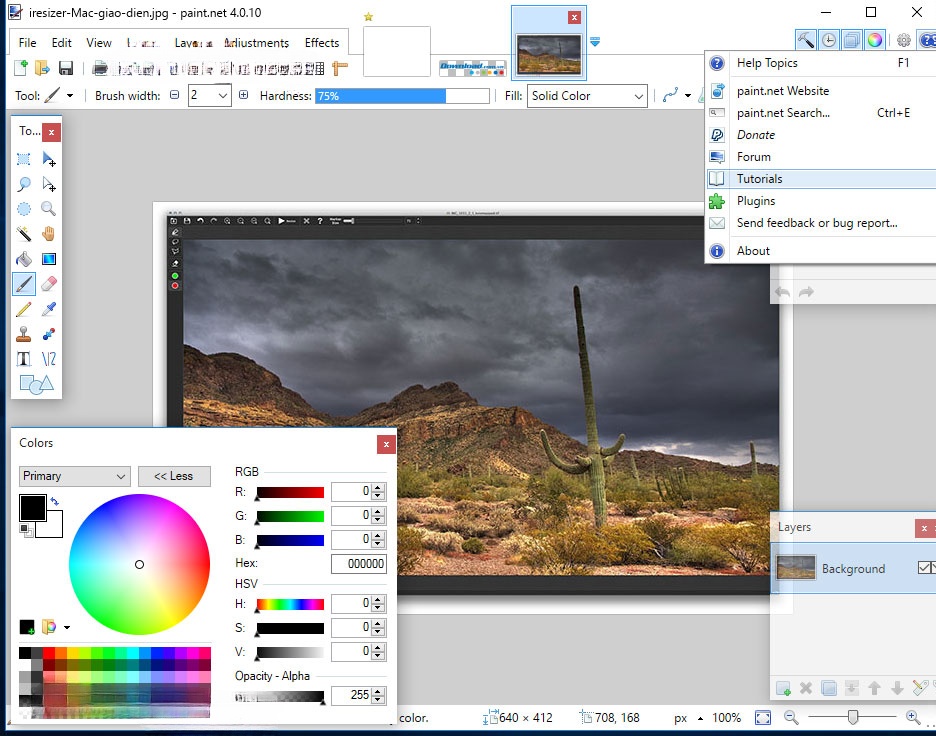The height and width of the screenshot is (736, 936).
Task: Duplicate layer icon in Layers panel
Action: pyautogui.click(x=829, y=688)
